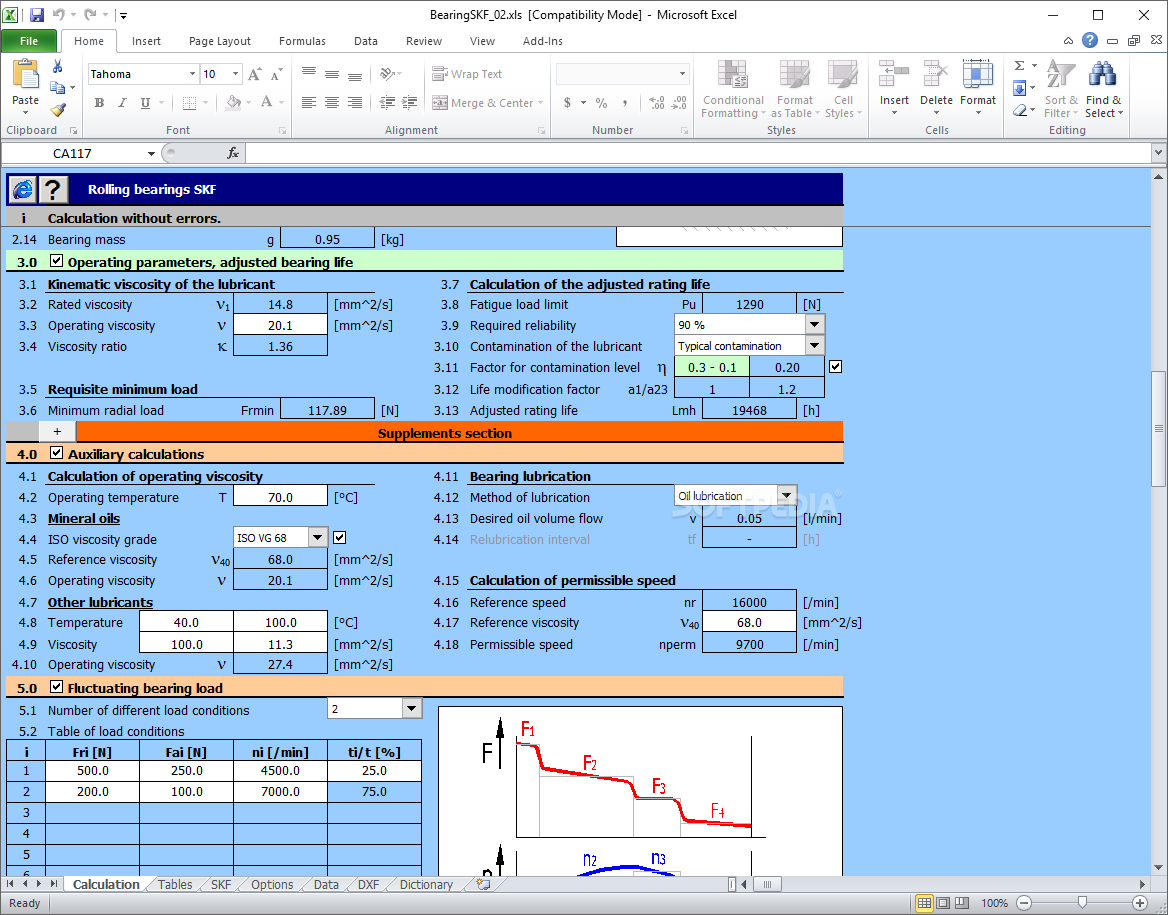
Task: Open Oil lubrication method dropdown
Action: (787, 495)
